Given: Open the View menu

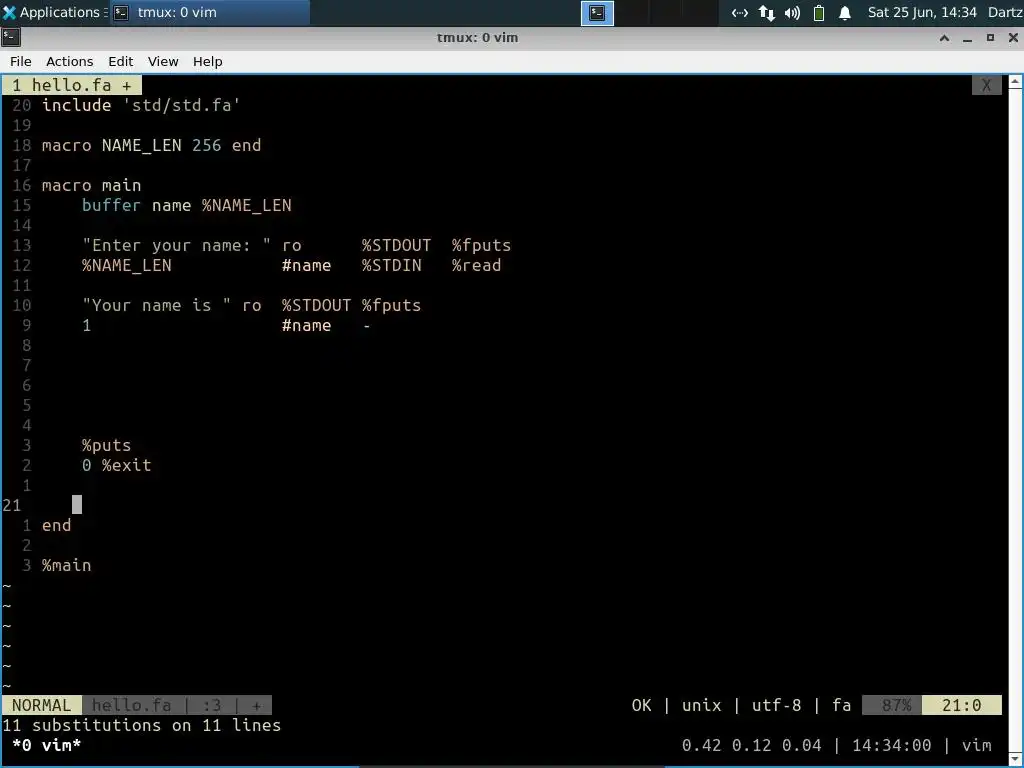Looking at the screenshot, I should 163,61.
